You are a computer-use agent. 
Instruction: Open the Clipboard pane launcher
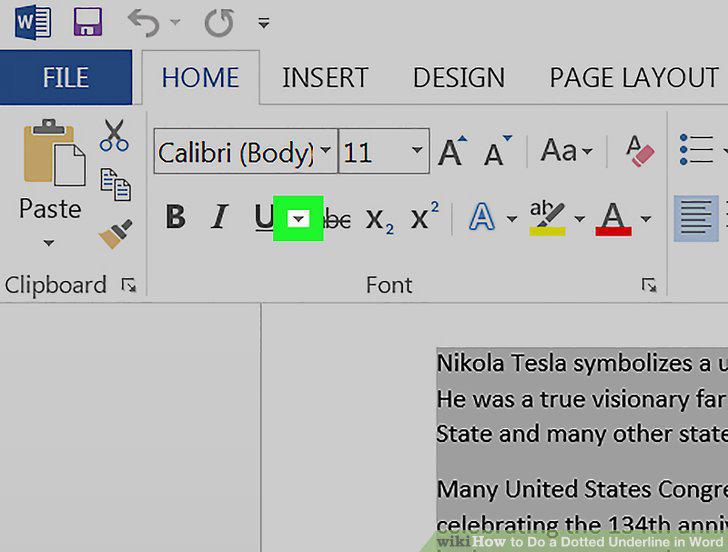129,285
